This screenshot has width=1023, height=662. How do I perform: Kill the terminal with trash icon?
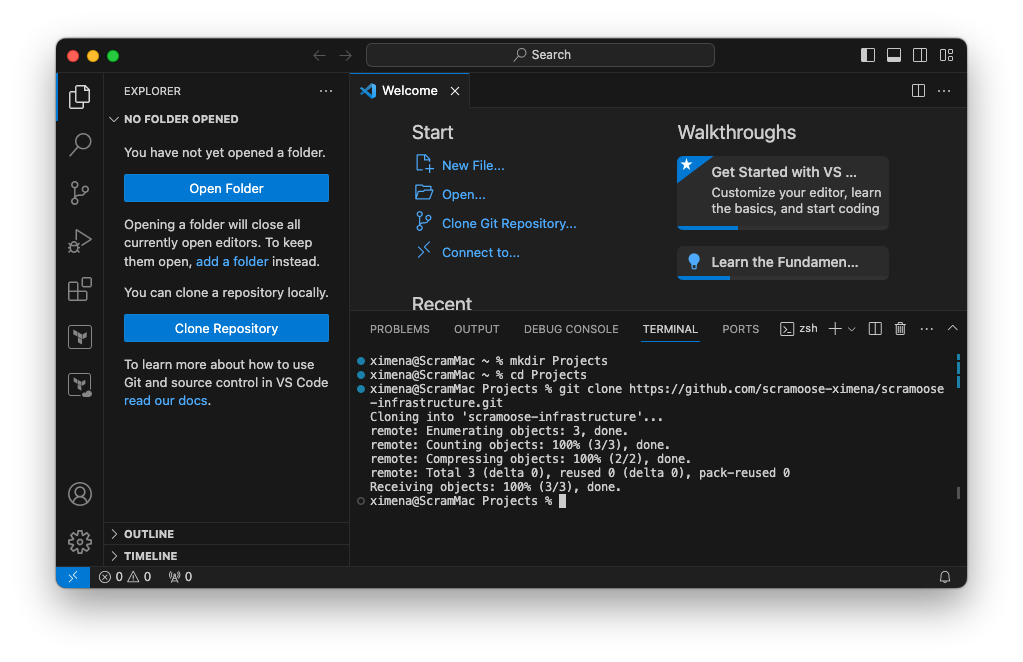[x=900, y=329]
